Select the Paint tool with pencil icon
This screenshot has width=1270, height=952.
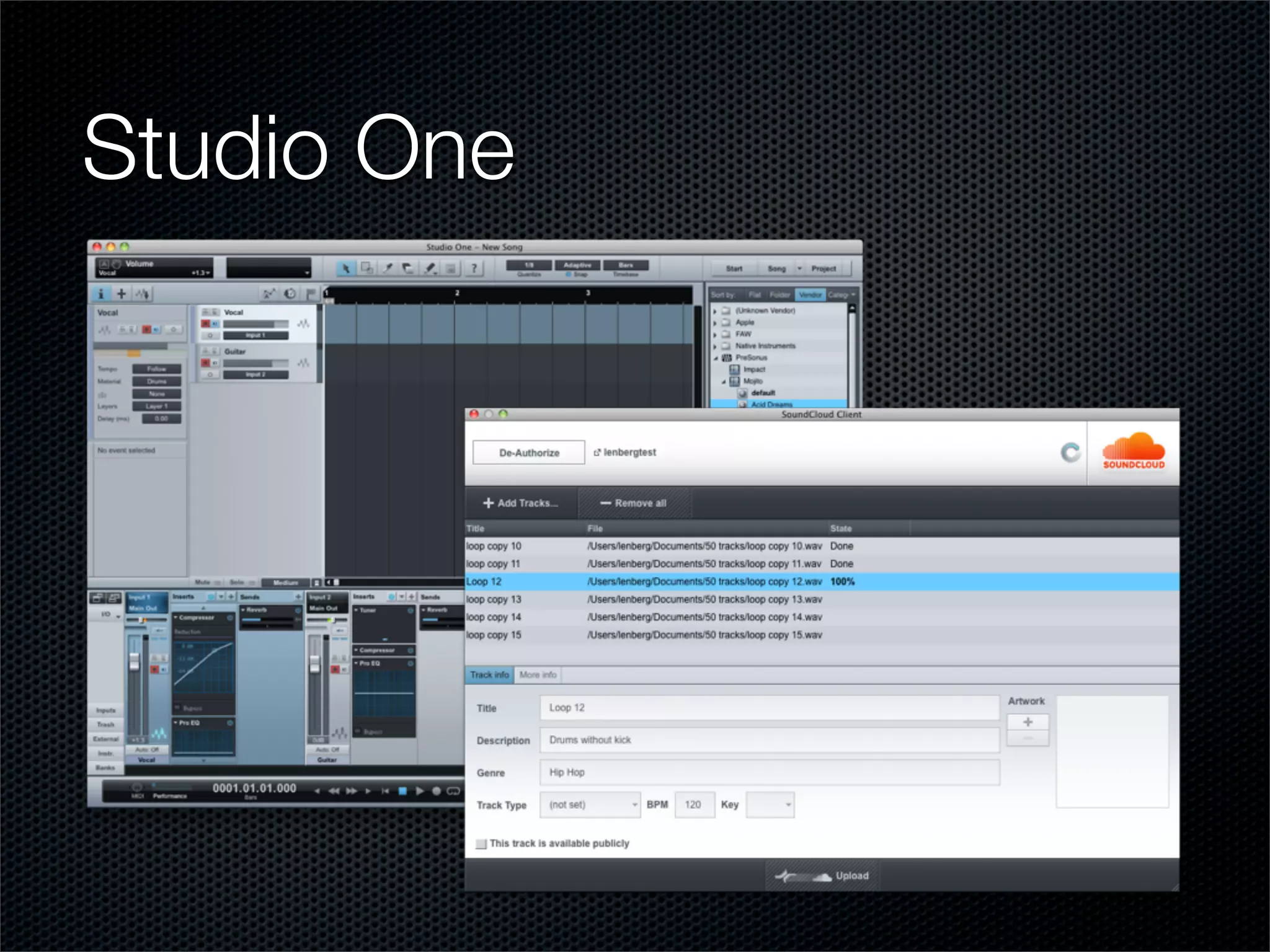pyautogui.click(x=430, y=268)
